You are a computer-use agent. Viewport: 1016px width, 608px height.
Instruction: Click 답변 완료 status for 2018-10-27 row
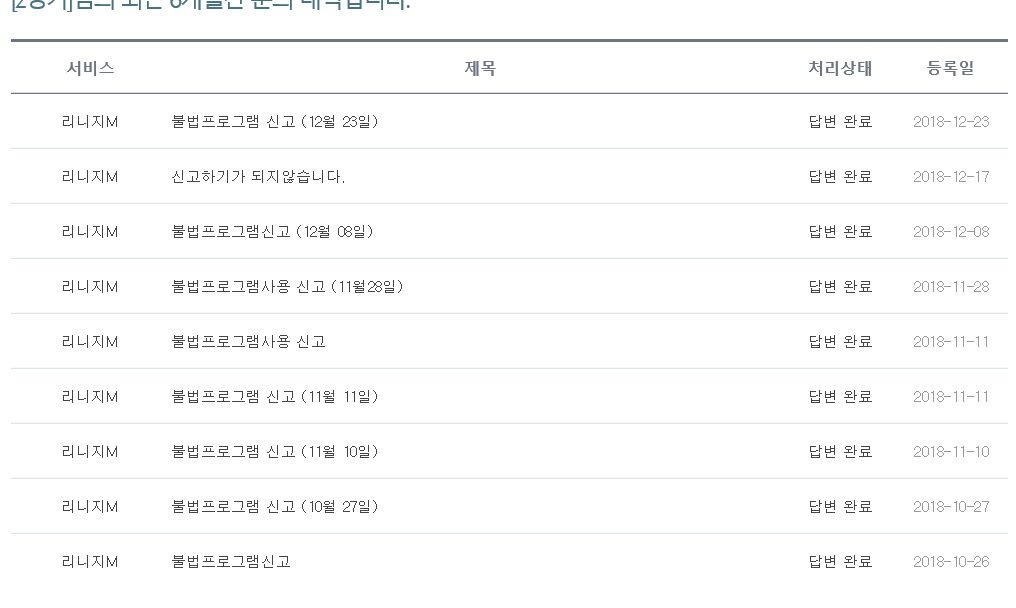(x=840, y=508)
